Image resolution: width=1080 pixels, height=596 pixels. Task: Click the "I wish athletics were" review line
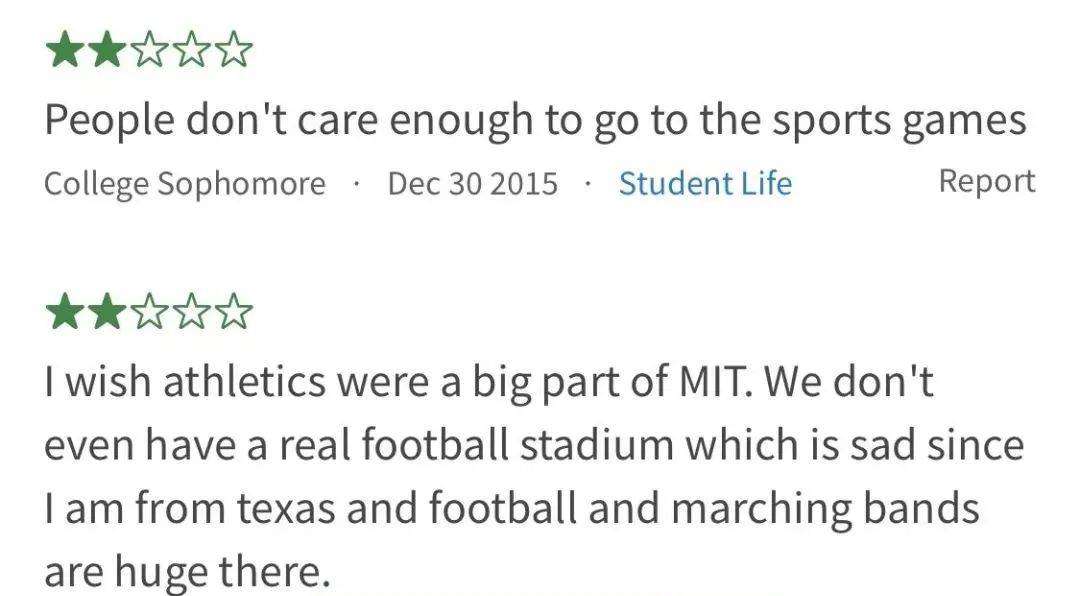pyautogui.click(x=488, y=381)
